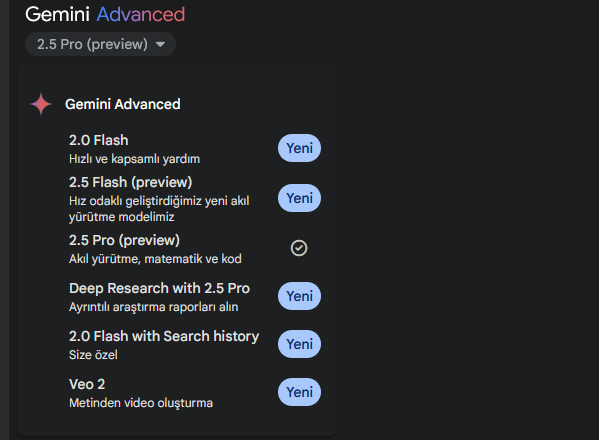The height and width of the screenshot is (440, 599).
Task: Click the Yeni badge beside Veo 2
Action: pos(299,392)
